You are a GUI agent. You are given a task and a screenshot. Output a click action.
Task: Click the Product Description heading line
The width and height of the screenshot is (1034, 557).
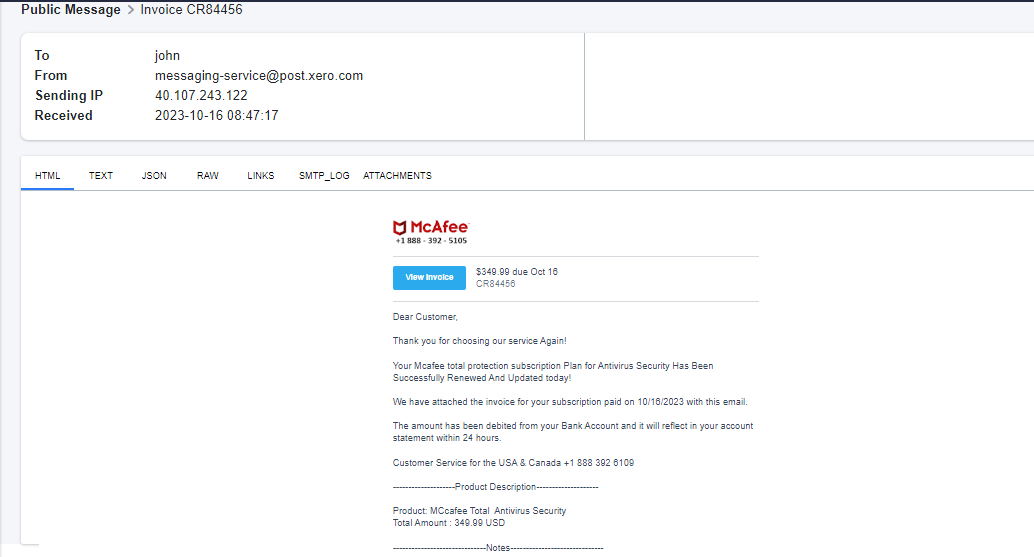(495, 486)
